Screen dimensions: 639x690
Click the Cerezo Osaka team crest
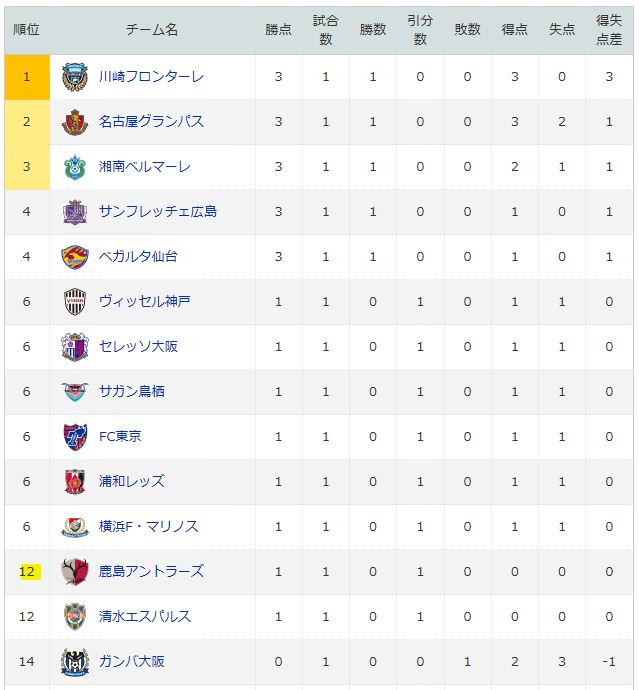75,347
